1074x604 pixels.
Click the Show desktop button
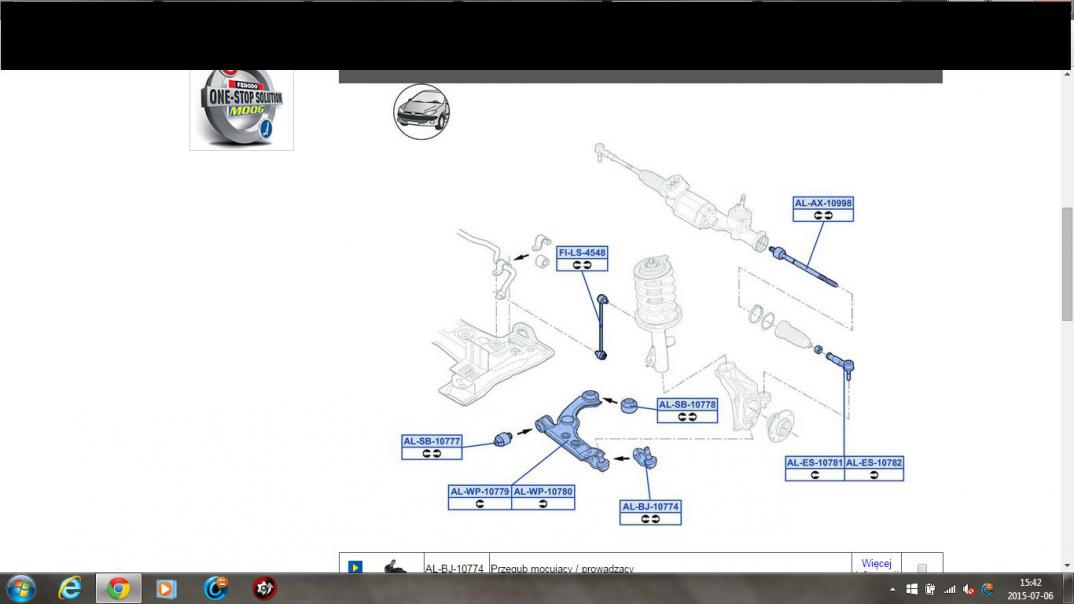click(x=1069, y=589)
